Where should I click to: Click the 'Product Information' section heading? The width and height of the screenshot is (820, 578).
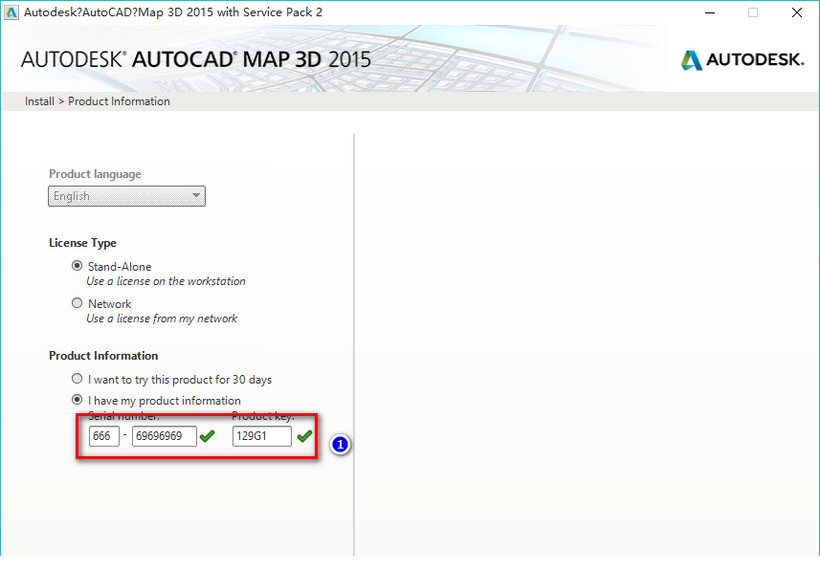(x=104, y=356)
